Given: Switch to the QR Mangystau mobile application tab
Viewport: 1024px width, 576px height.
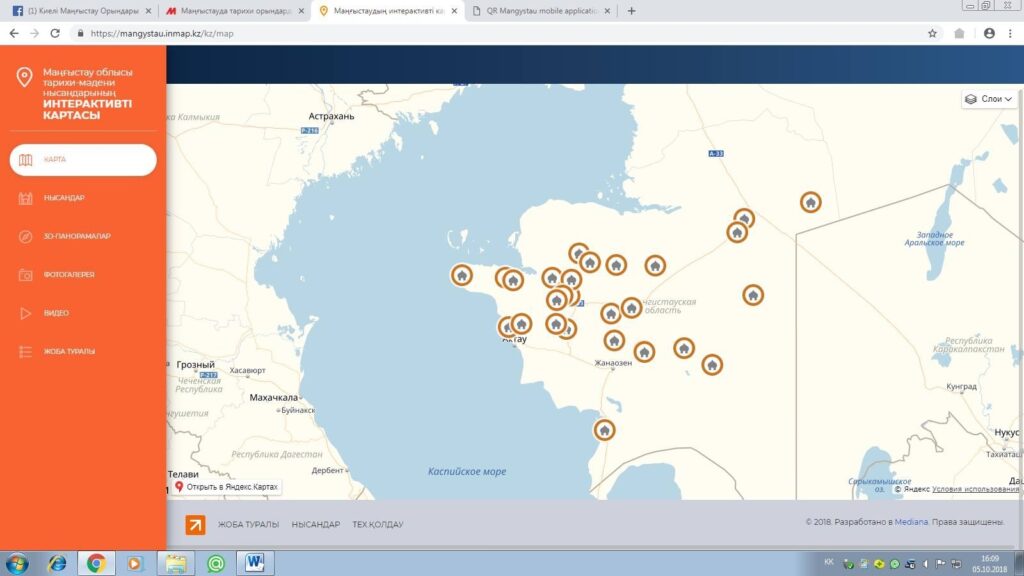Looking at the screenshot, I should [541, 11].
